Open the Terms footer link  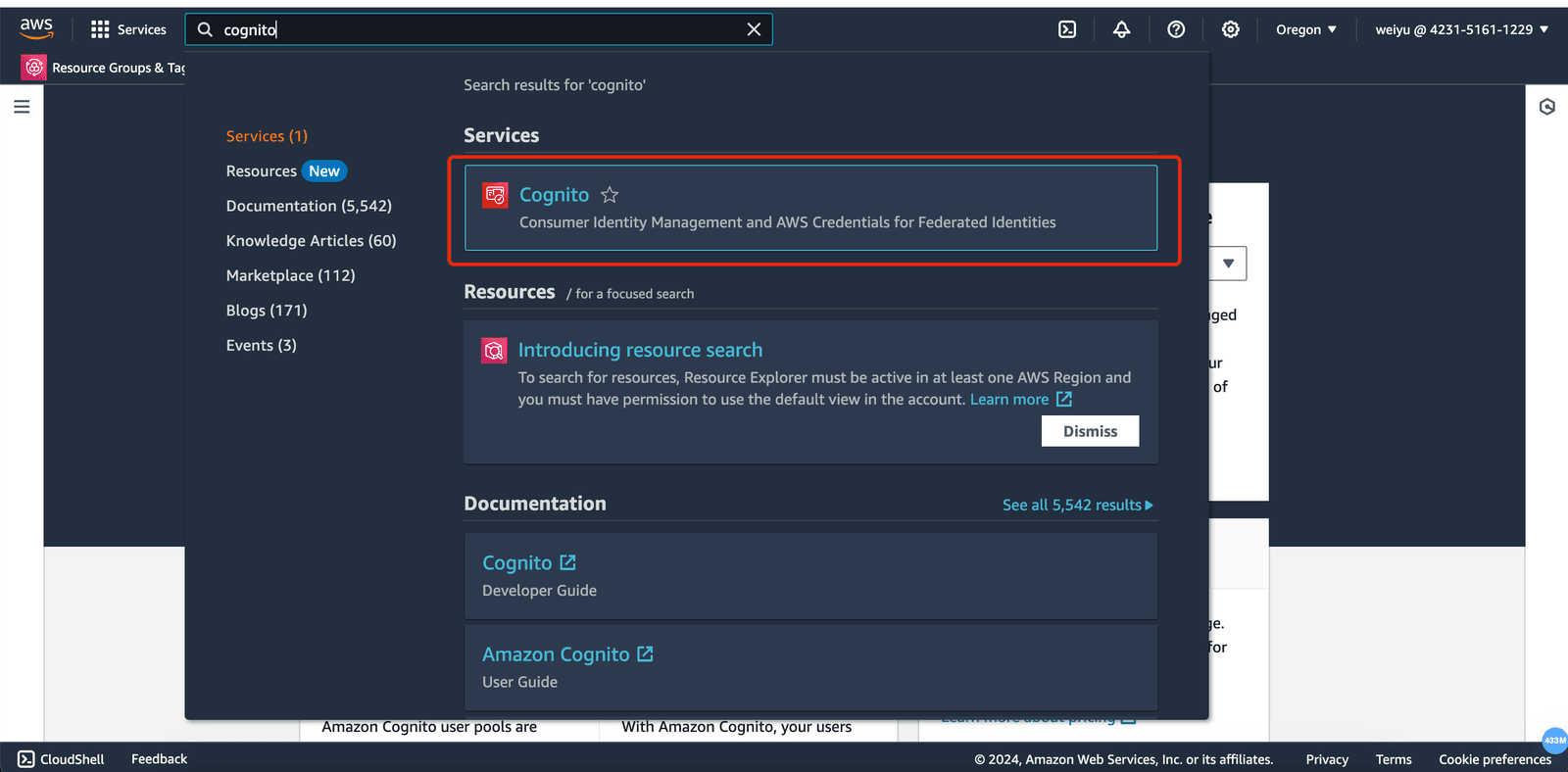click(1394, 759)
